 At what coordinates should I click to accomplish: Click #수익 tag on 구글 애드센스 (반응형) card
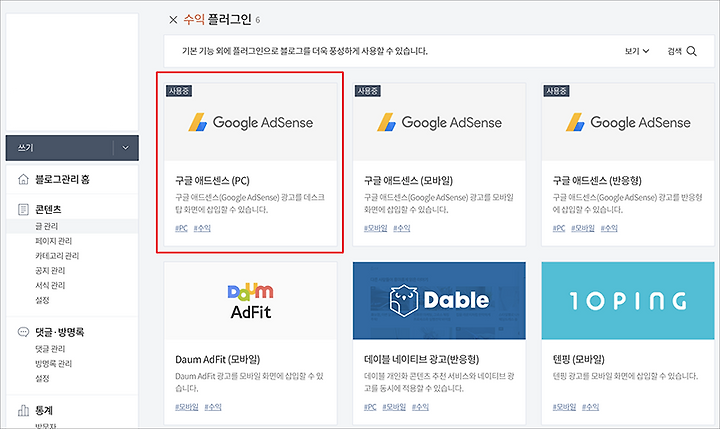609,228
